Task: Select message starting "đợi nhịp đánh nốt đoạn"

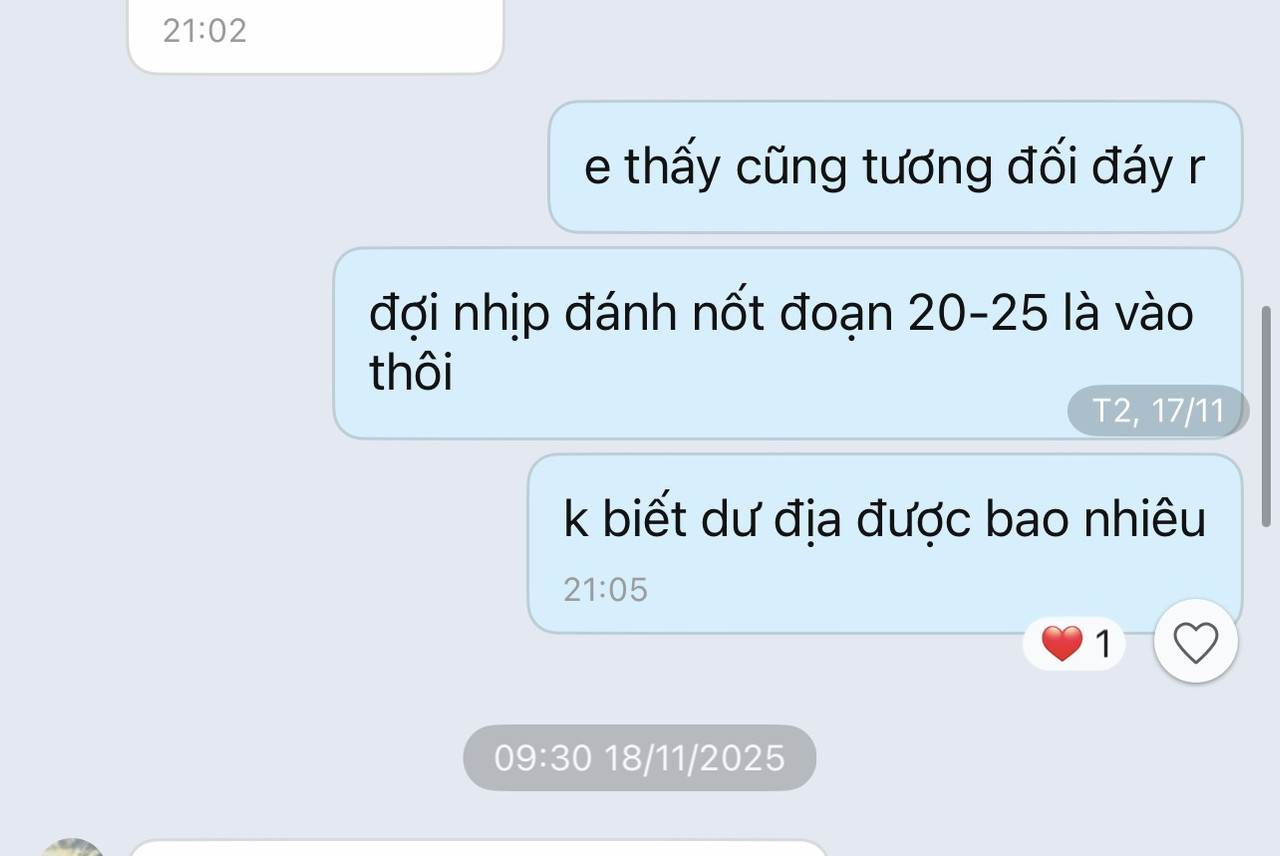Action: 787,343
